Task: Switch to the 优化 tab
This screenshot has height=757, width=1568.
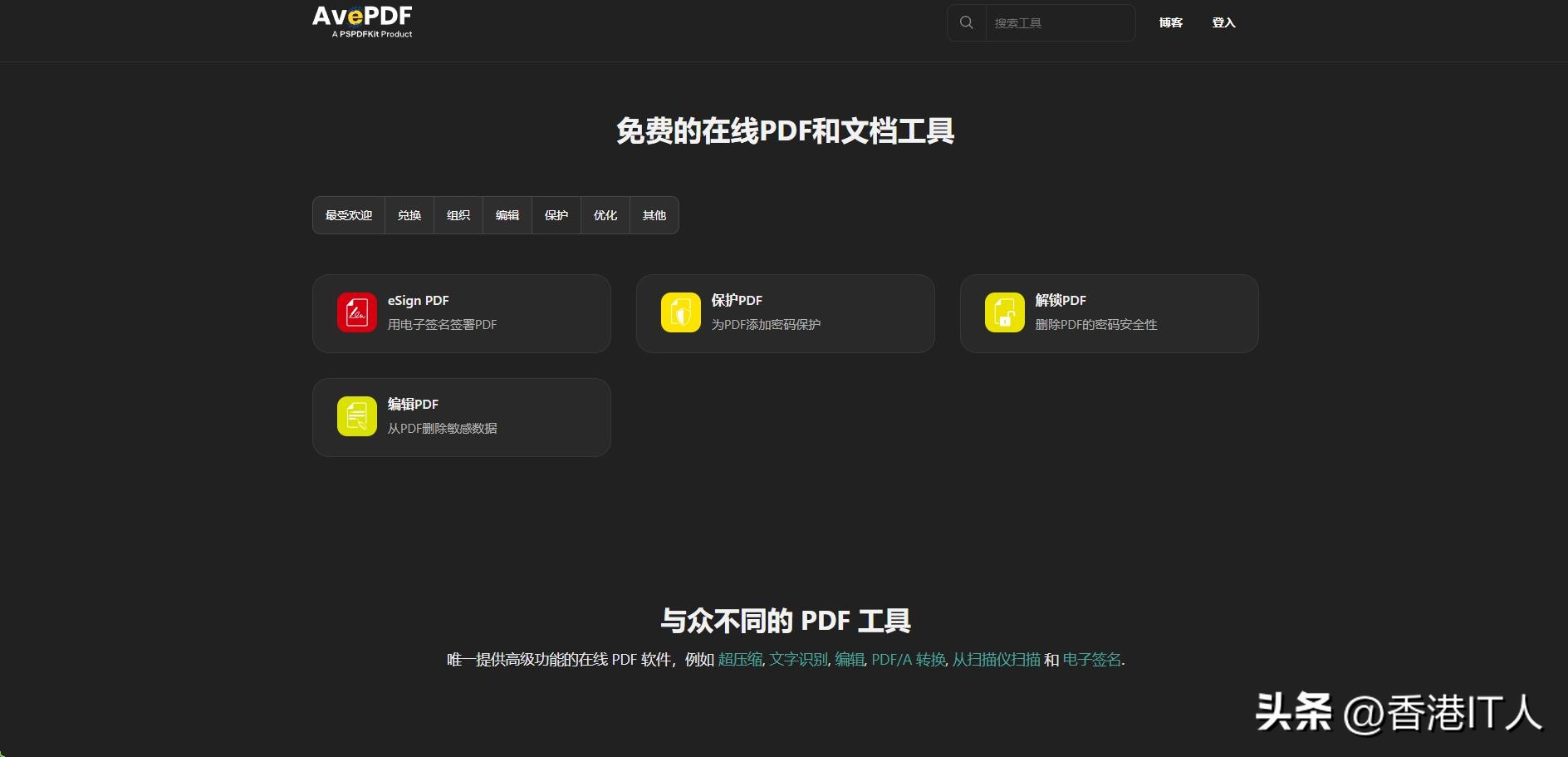Action: click(x=605, y=215)
